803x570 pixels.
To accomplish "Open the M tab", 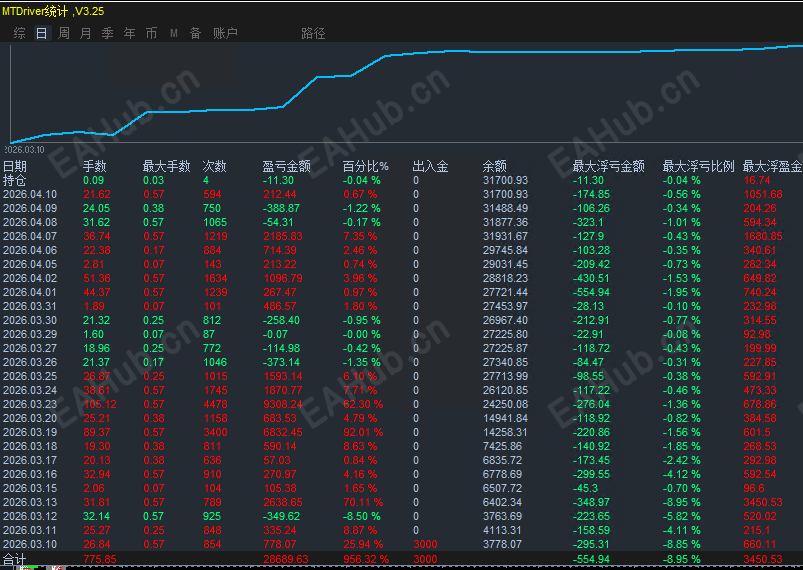I will click(x=174, y=33).
